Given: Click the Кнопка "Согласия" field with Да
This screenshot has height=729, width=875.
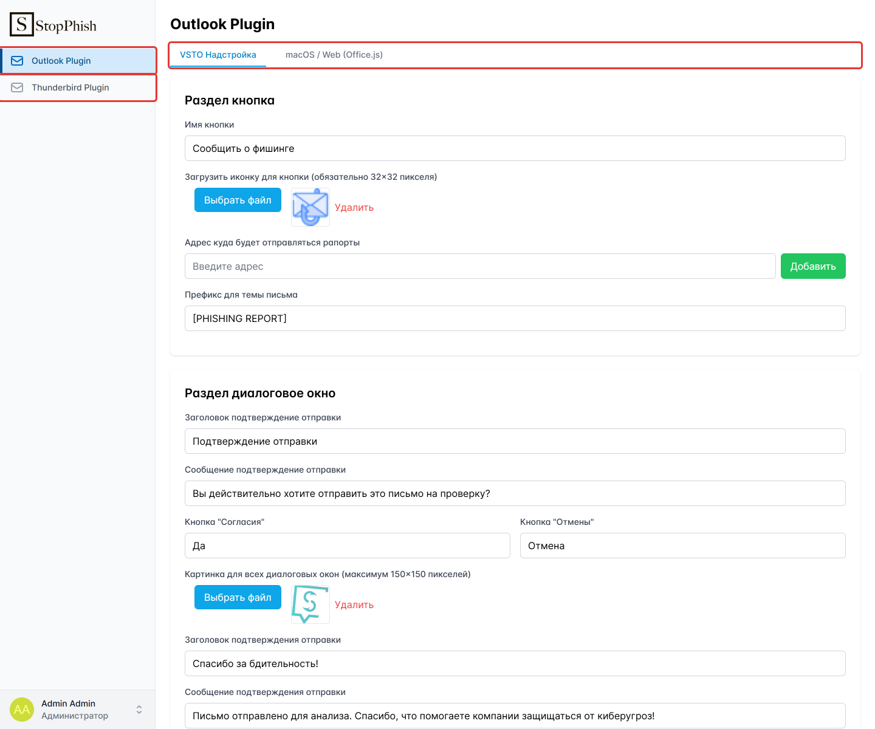Looking at the screenshot, I should [x=347, y=545].
